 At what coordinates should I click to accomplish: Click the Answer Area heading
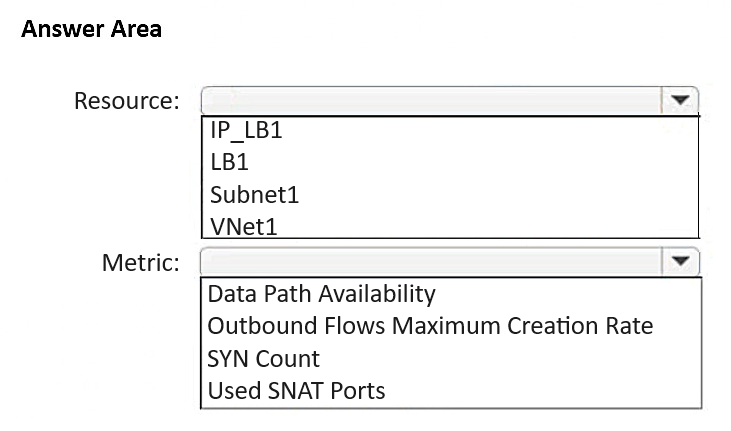click(91, 29)
